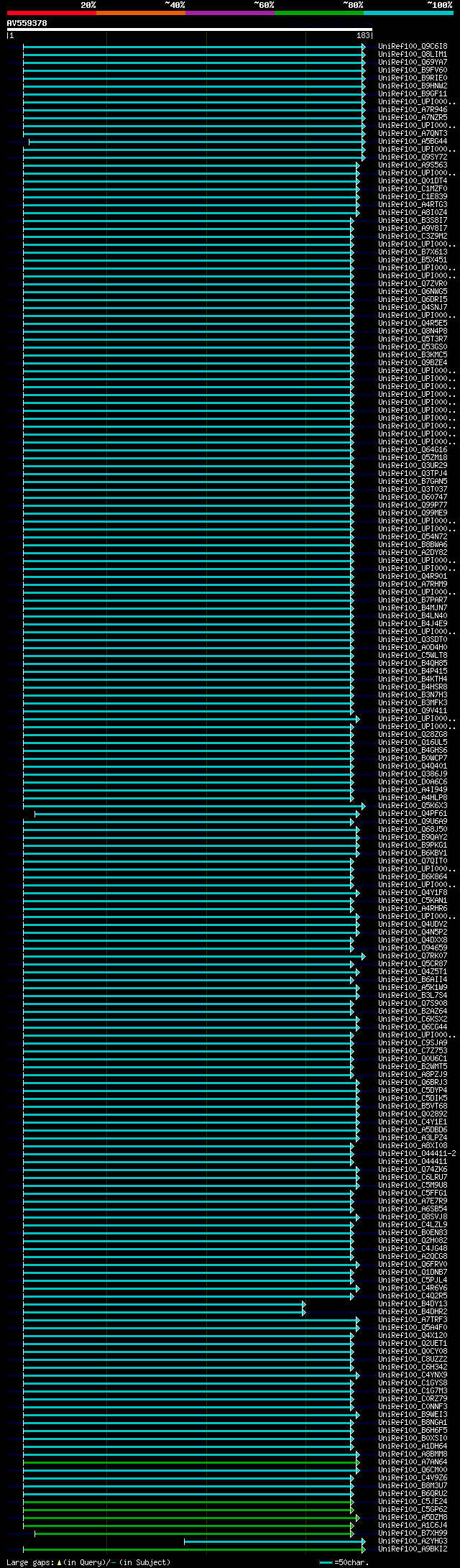The height and width of the screenshot is (1568, 460).
Task: Click the short alignment bar for UniRef100_A2YHG3
Action: click(275, 1541)
